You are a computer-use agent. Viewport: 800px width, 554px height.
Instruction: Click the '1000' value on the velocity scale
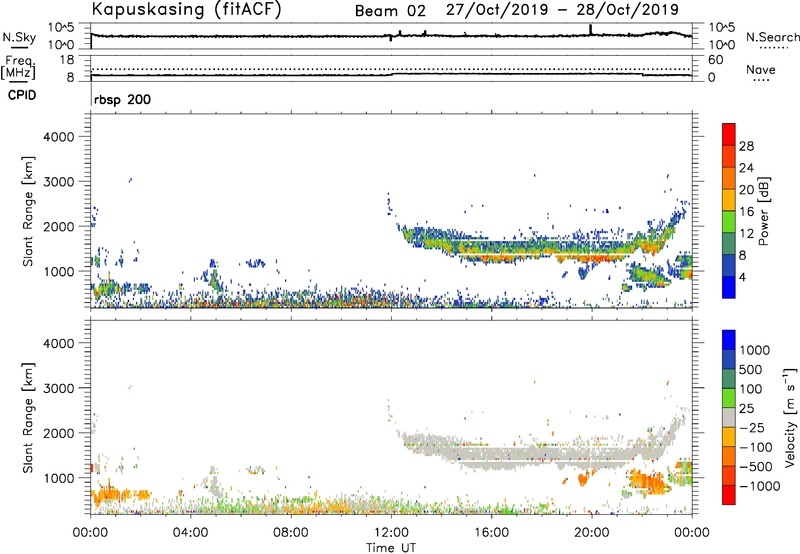click(x=754, y=350)
